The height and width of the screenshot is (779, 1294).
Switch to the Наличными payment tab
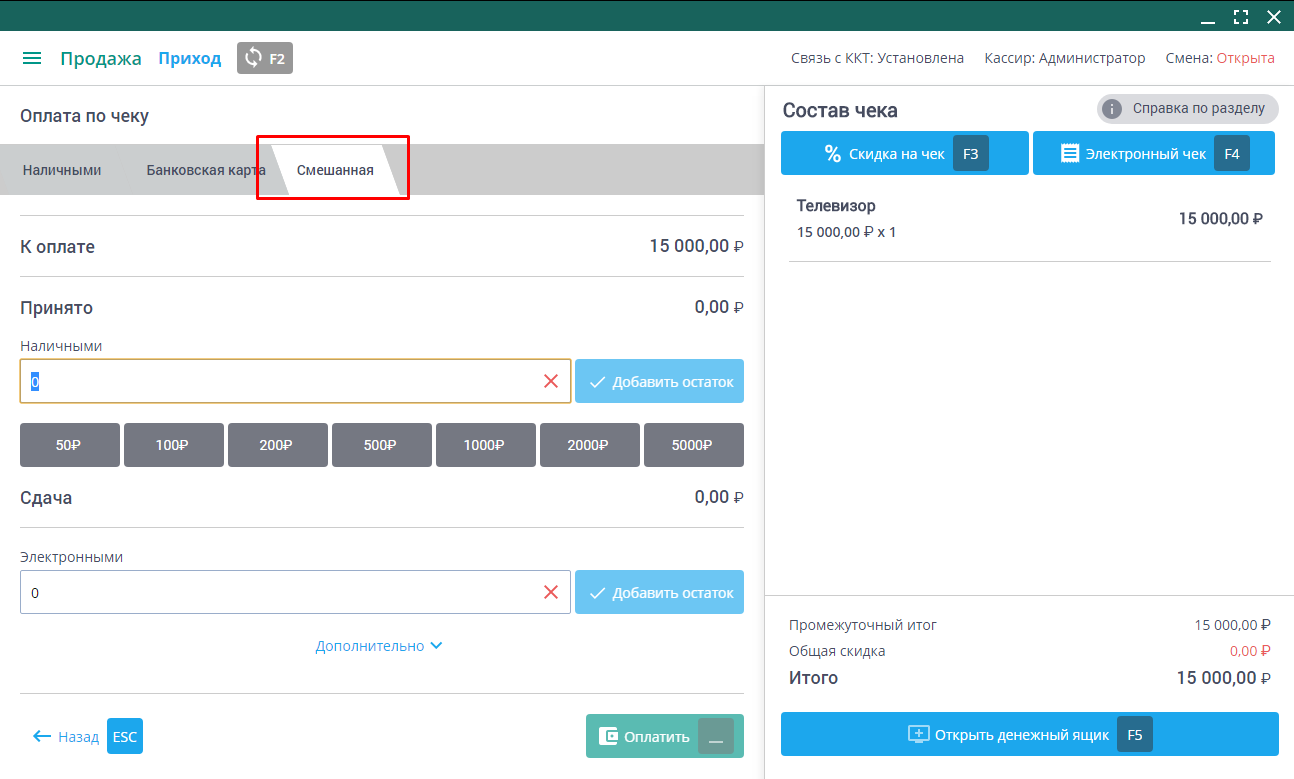coord(62,170)
